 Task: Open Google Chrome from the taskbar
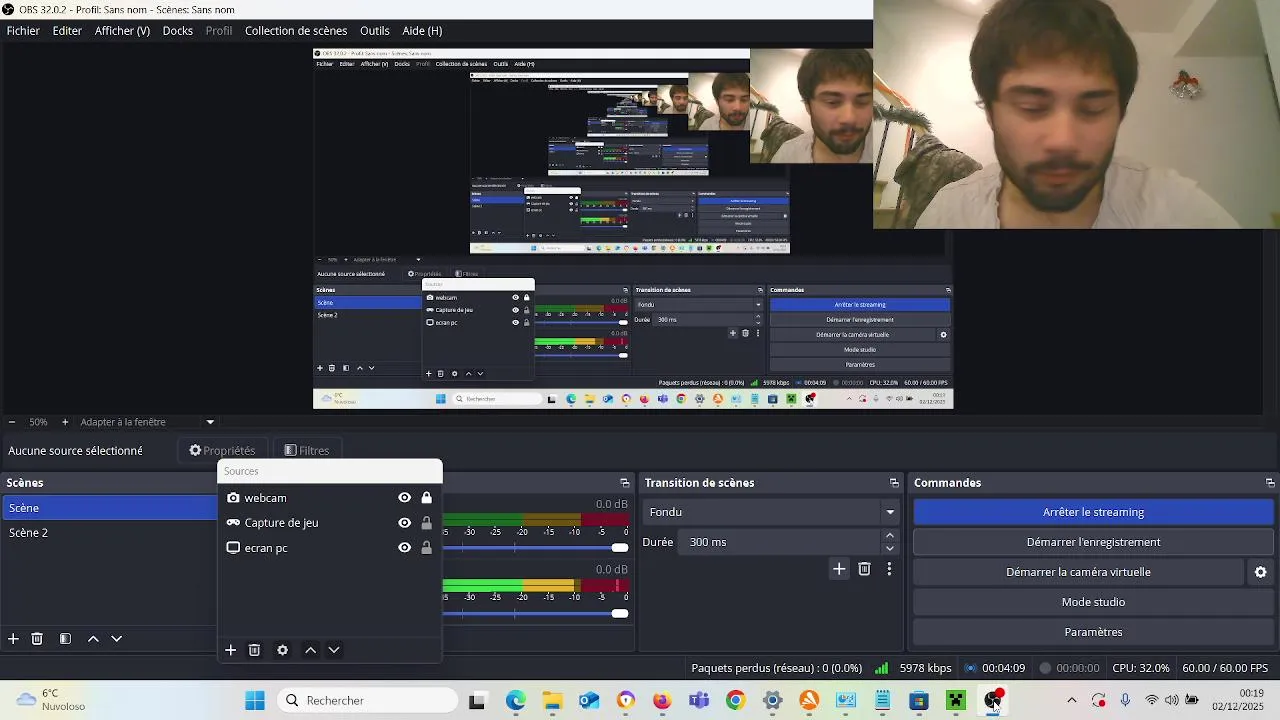pyautogui.click(x=735, y=701)
